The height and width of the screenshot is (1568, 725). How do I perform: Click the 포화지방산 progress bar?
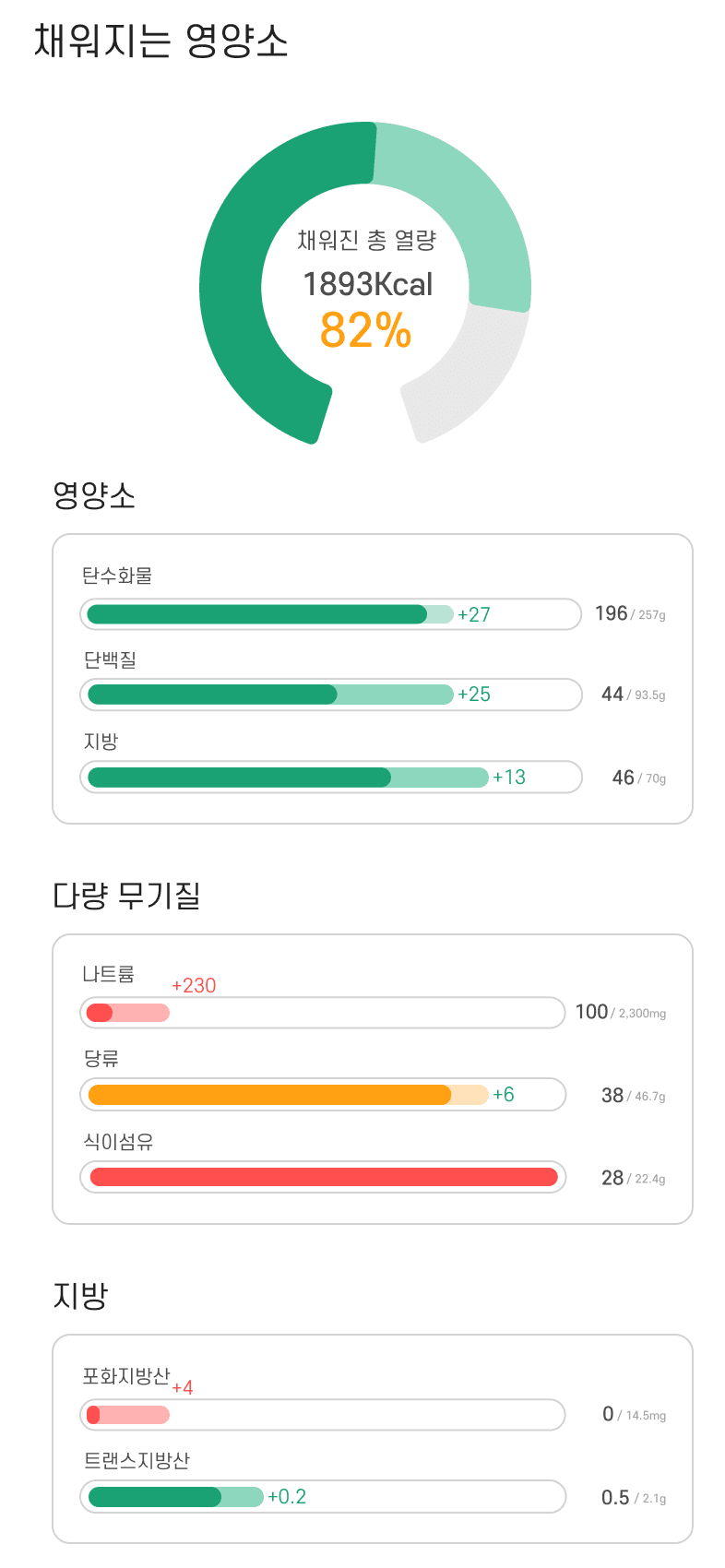pyautogui.click(x=323, y=1415)
